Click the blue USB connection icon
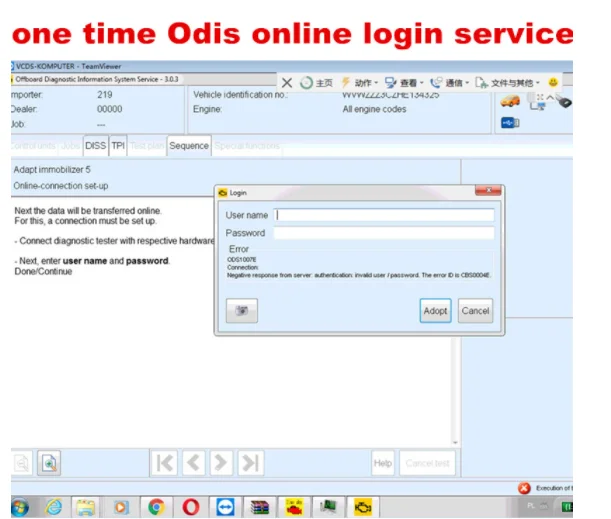This screenshot has height=519, width=611. pos(510,123)
